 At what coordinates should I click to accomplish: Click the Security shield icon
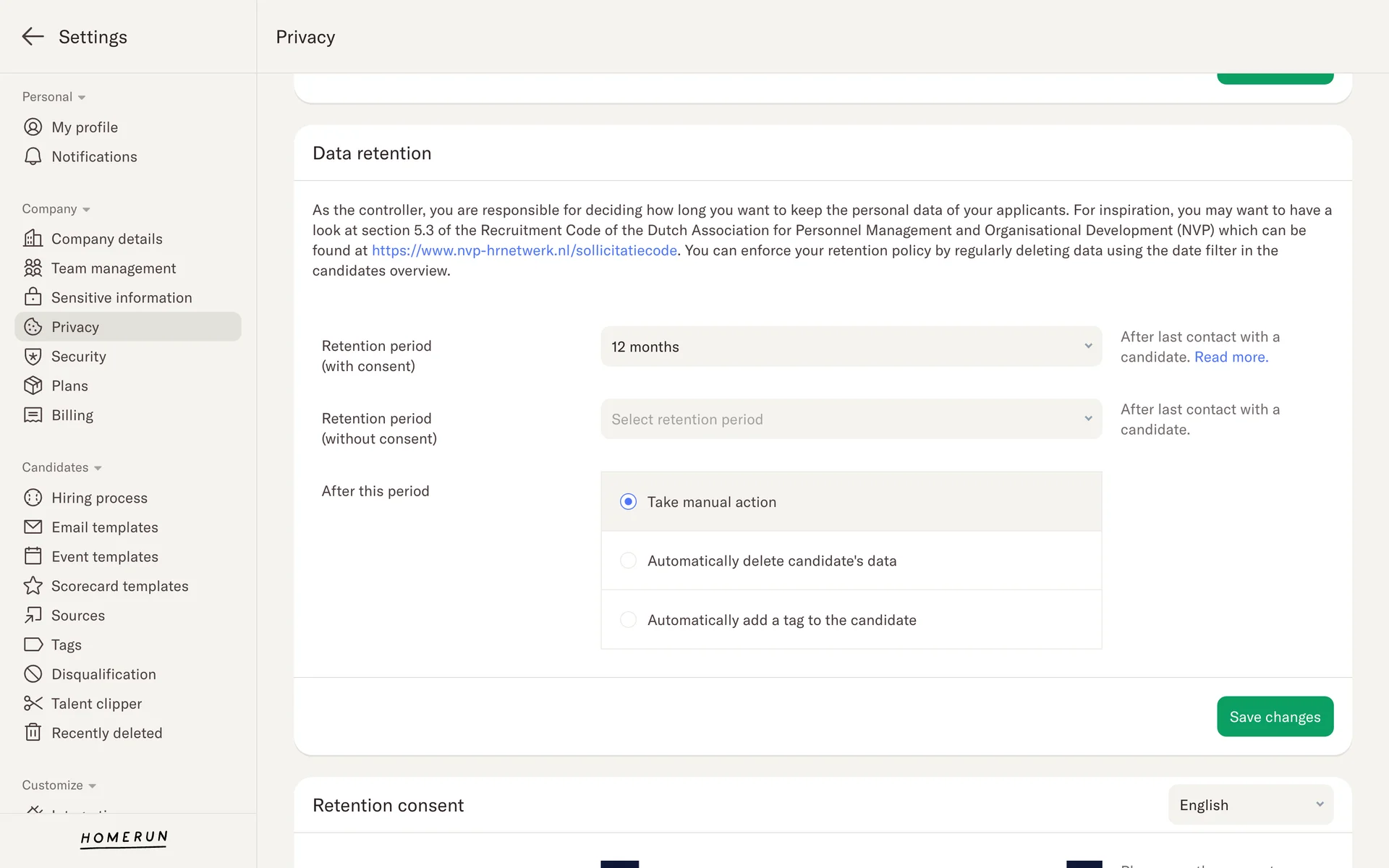(33, 357)
